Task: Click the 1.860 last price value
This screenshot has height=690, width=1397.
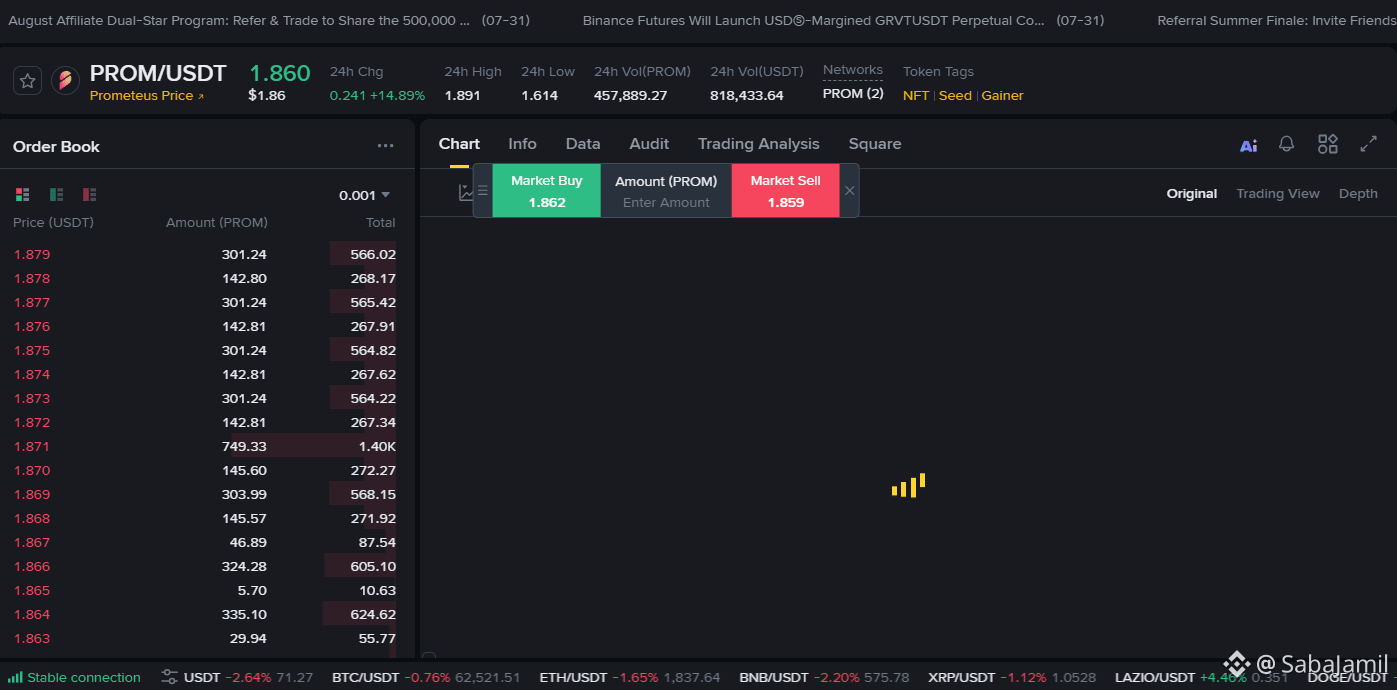Action: point(280,73)
